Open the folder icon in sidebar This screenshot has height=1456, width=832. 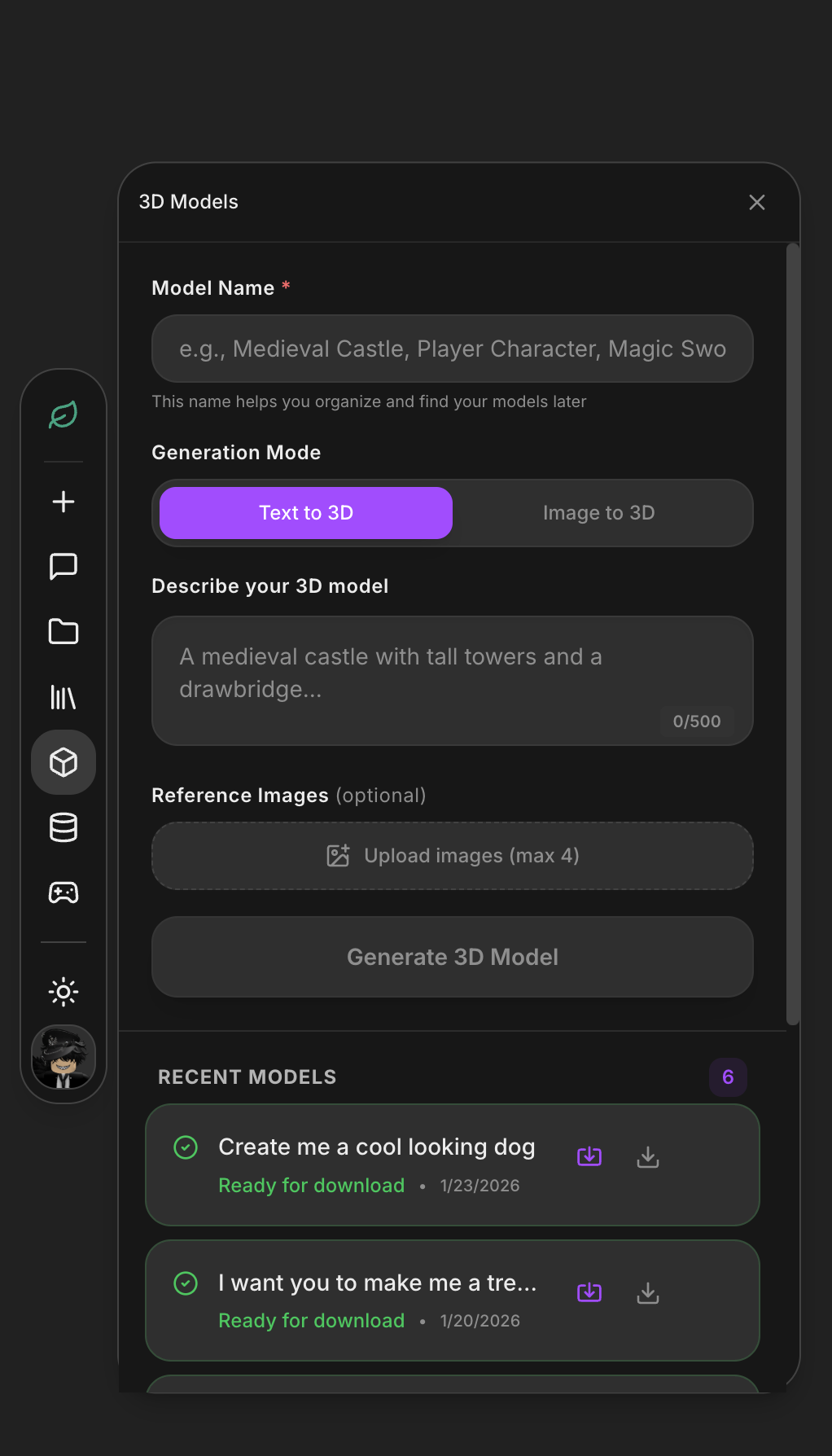click(63, 631)
